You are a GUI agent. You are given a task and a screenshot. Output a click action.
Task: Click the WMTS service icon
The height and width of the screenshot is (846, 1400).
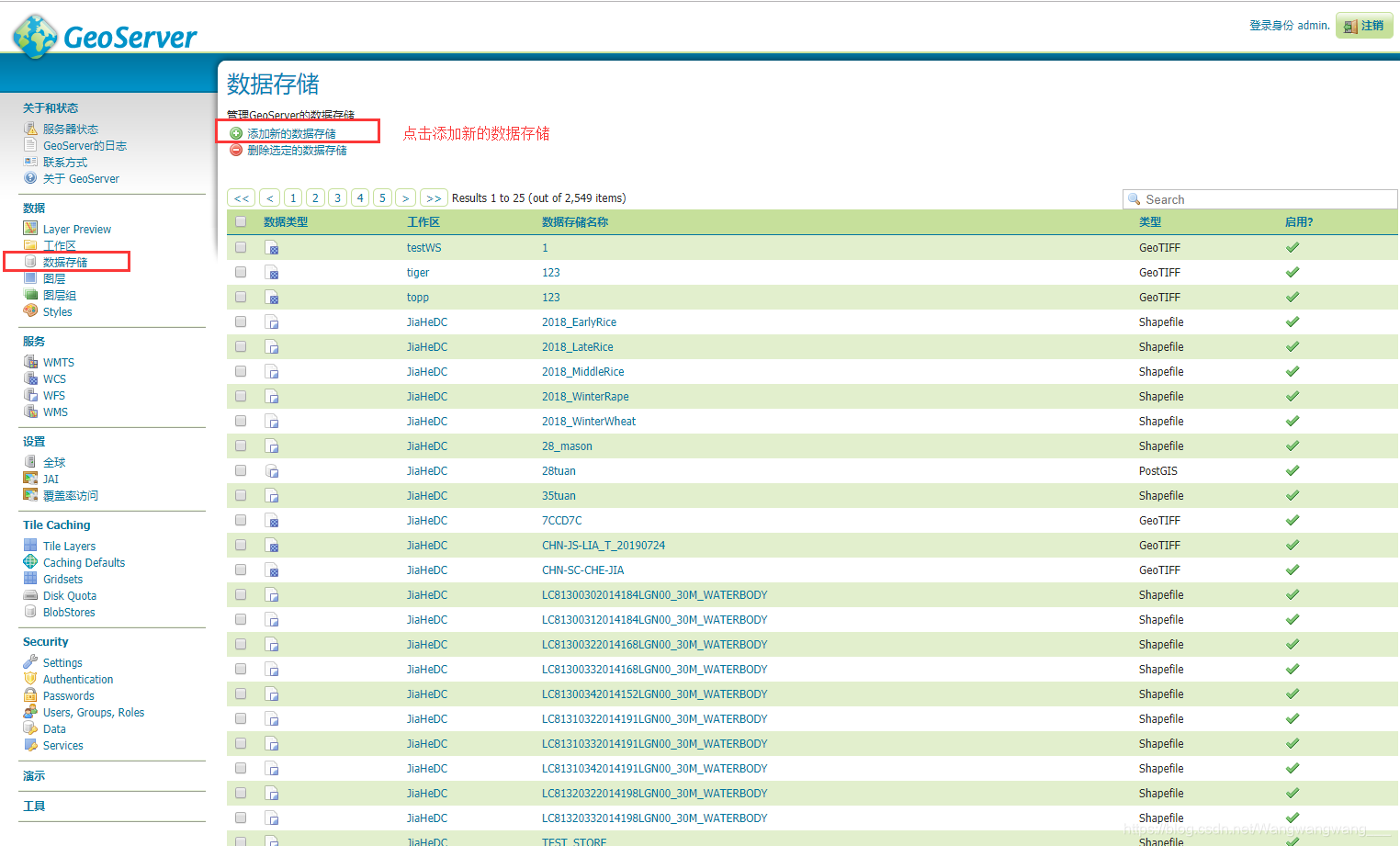tap(30, 362)
